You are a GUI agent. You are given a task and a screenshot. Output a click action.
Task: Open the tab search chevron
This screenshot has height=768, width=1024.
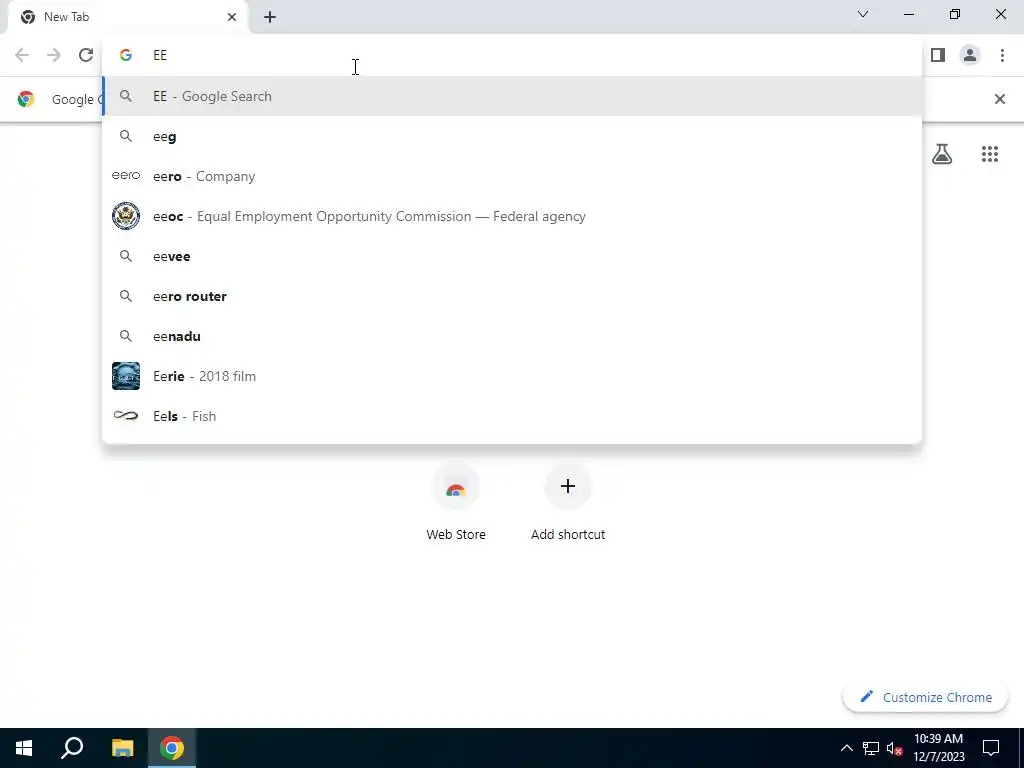(x=863, y=14)
